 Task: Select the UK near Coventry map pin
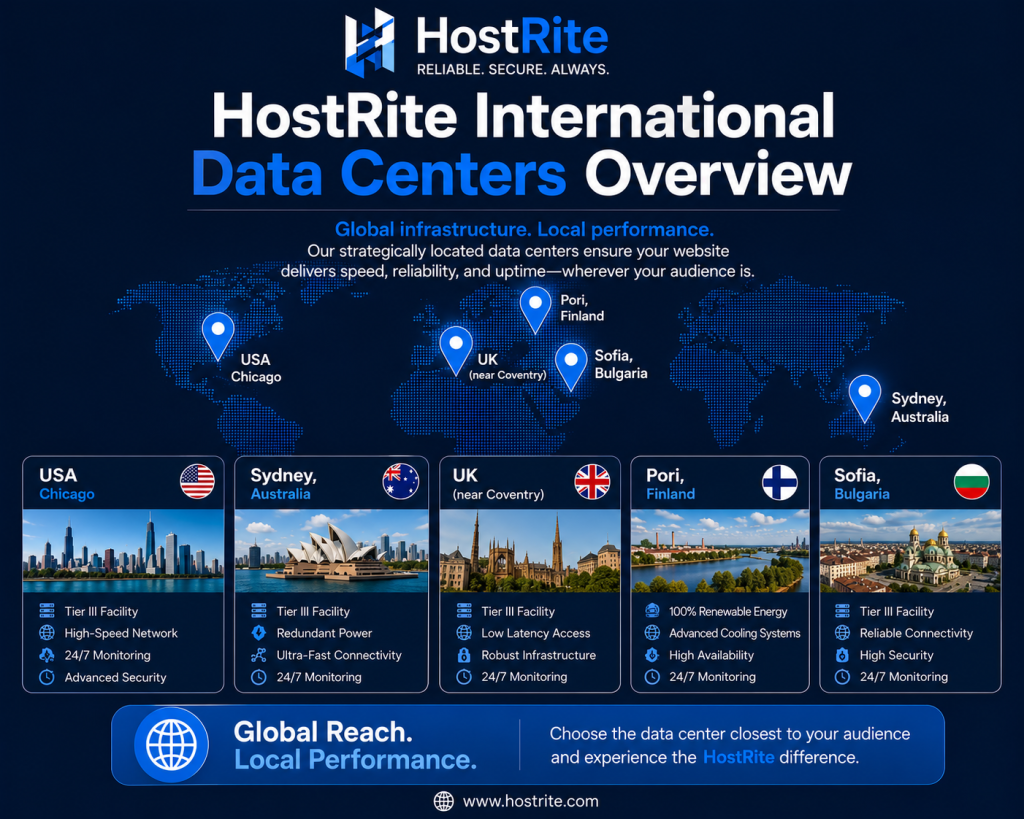coord(456,351)
